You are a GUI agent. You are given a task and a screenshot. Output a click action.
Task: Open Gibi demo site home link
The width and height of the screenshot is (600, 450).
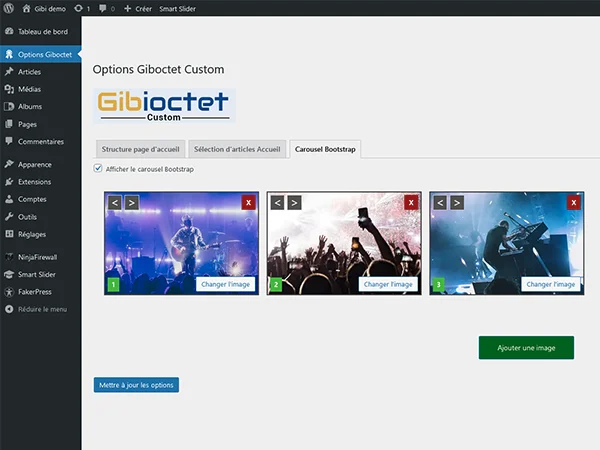click(44, 8)
